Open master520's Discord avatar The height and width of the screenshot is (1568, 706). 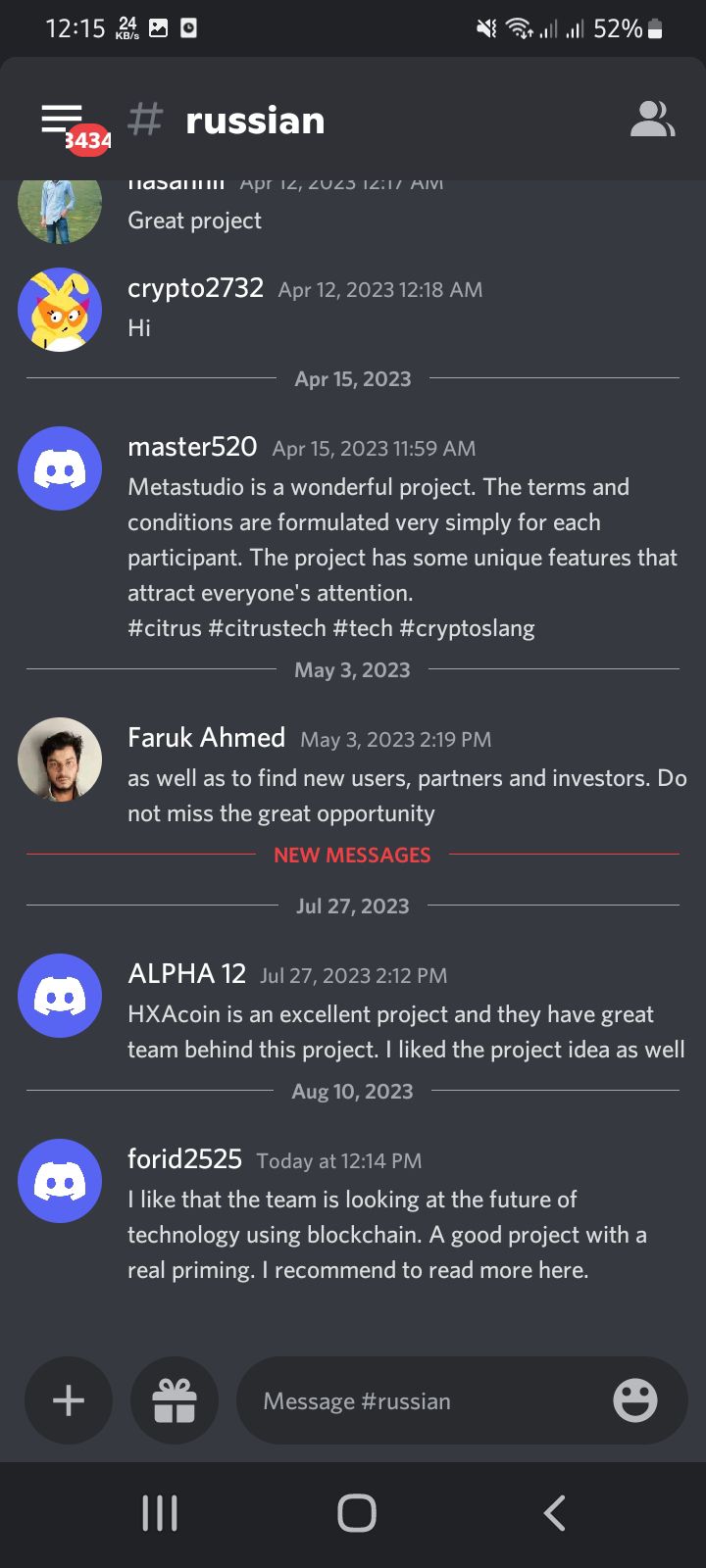60,468
